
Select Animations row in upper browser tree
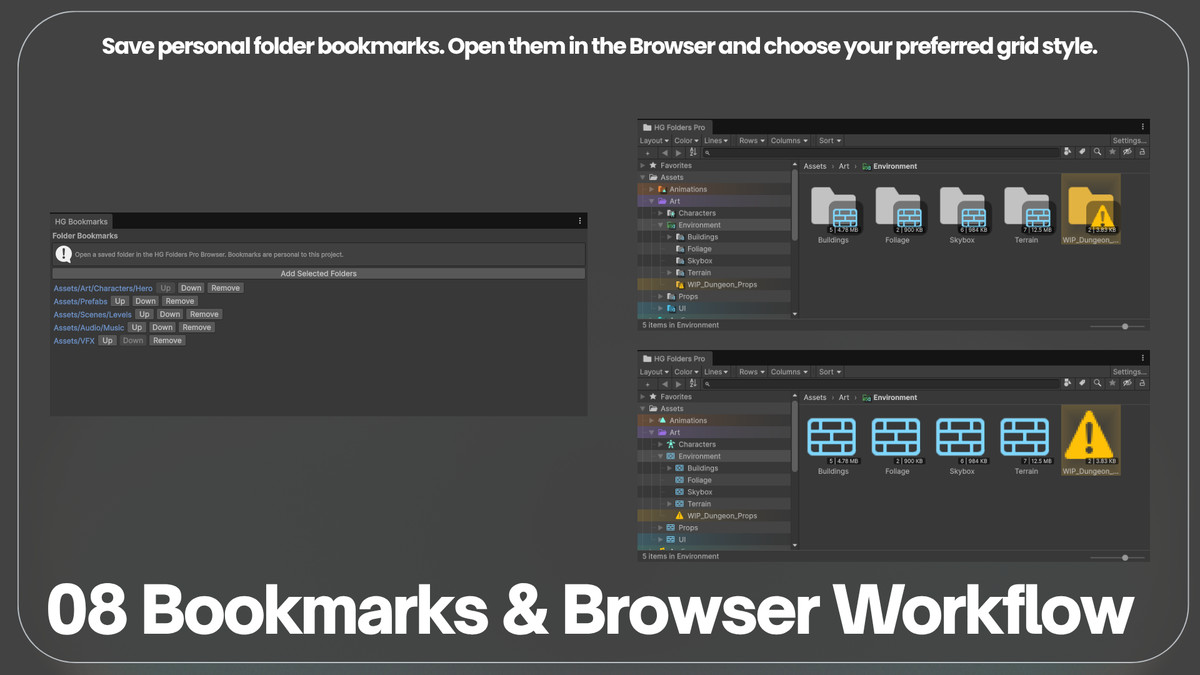coord(715,189)
